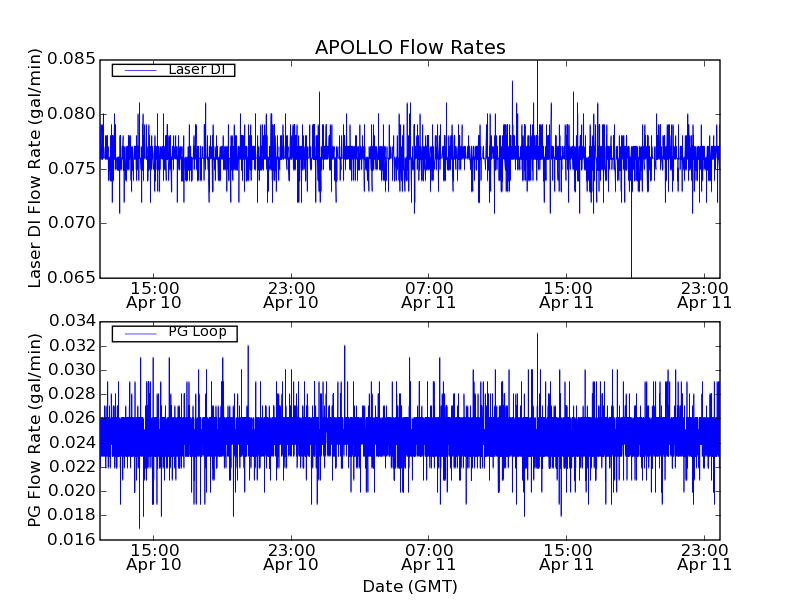The image size is (800, 600).
Task: Select the 0.016 y-axis tick value
Action: point(72,539)
